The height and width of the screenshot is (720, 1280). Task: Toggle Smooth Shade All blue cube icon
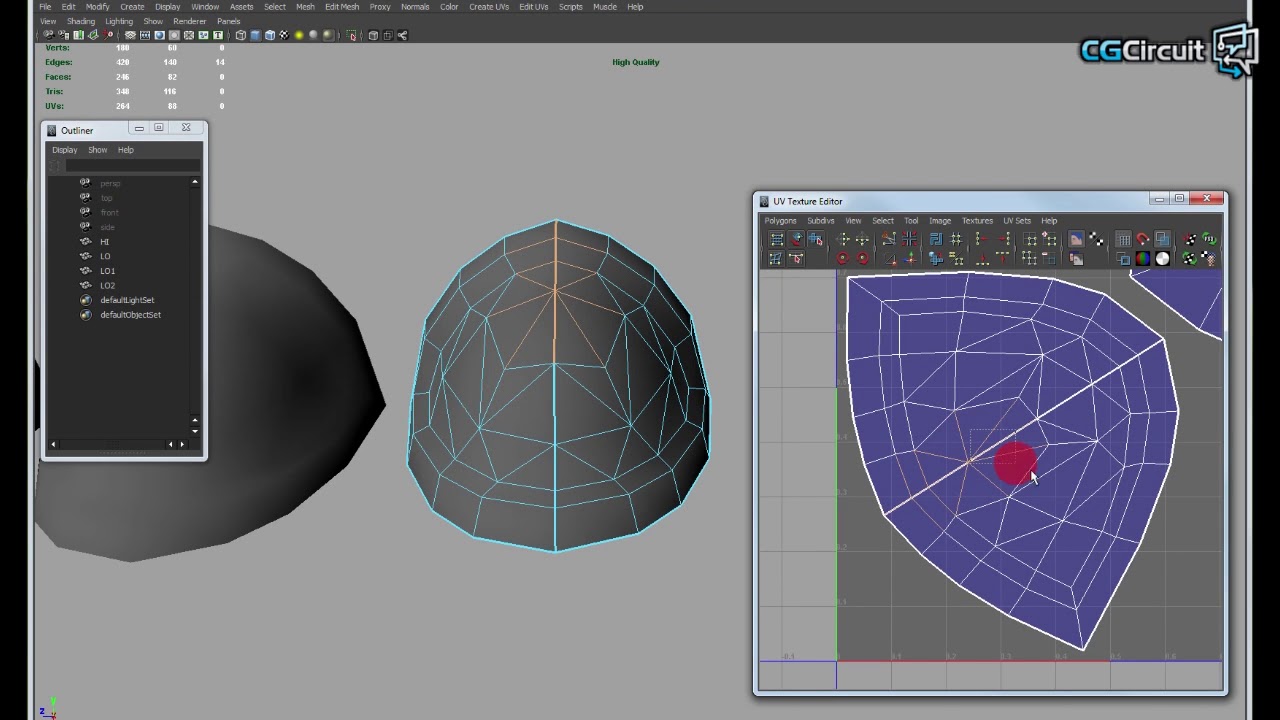pyautogui.click(x=256, y=35)
